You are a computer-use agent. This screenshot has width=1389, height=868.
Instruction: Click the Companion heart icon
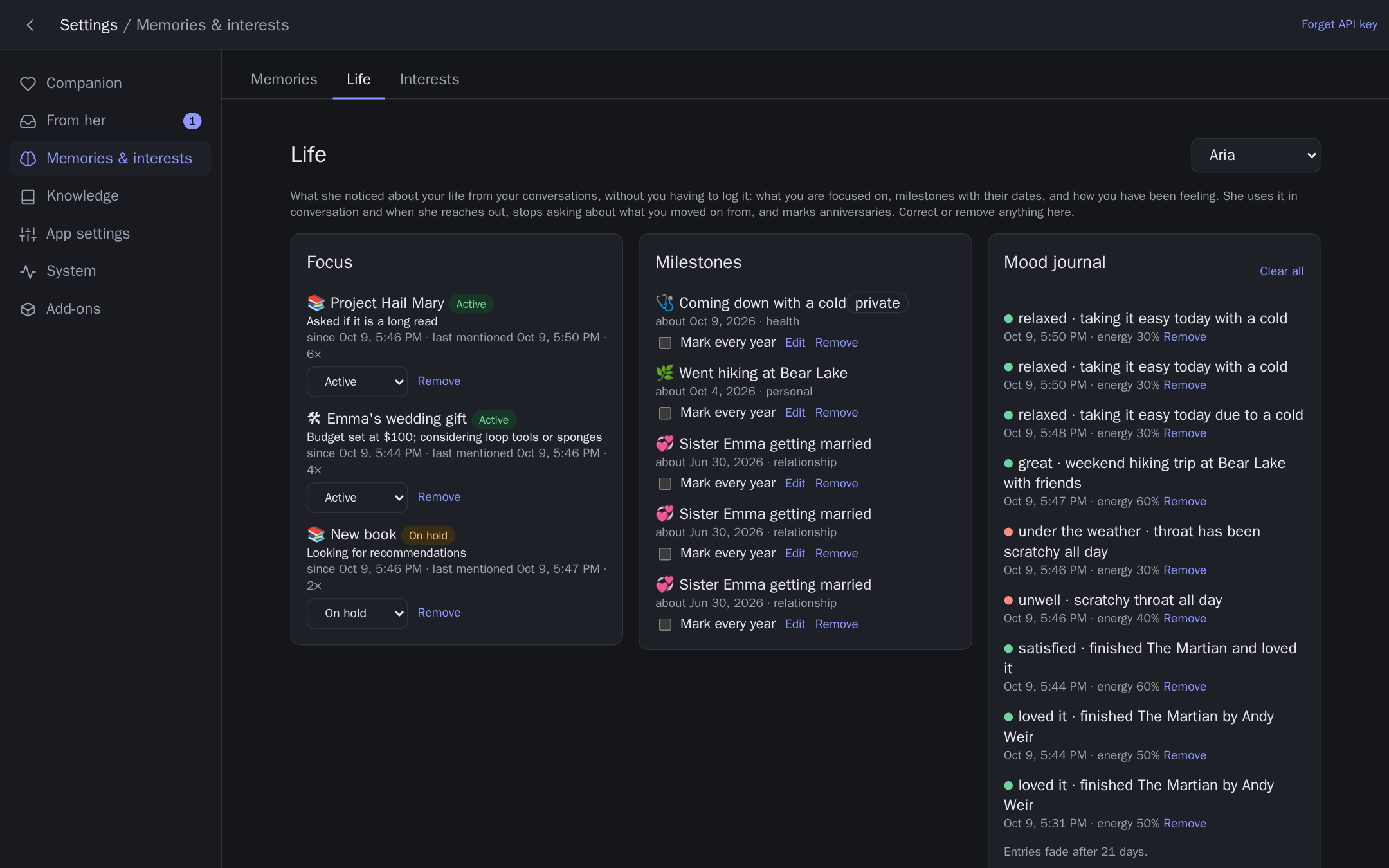point(28,84)
